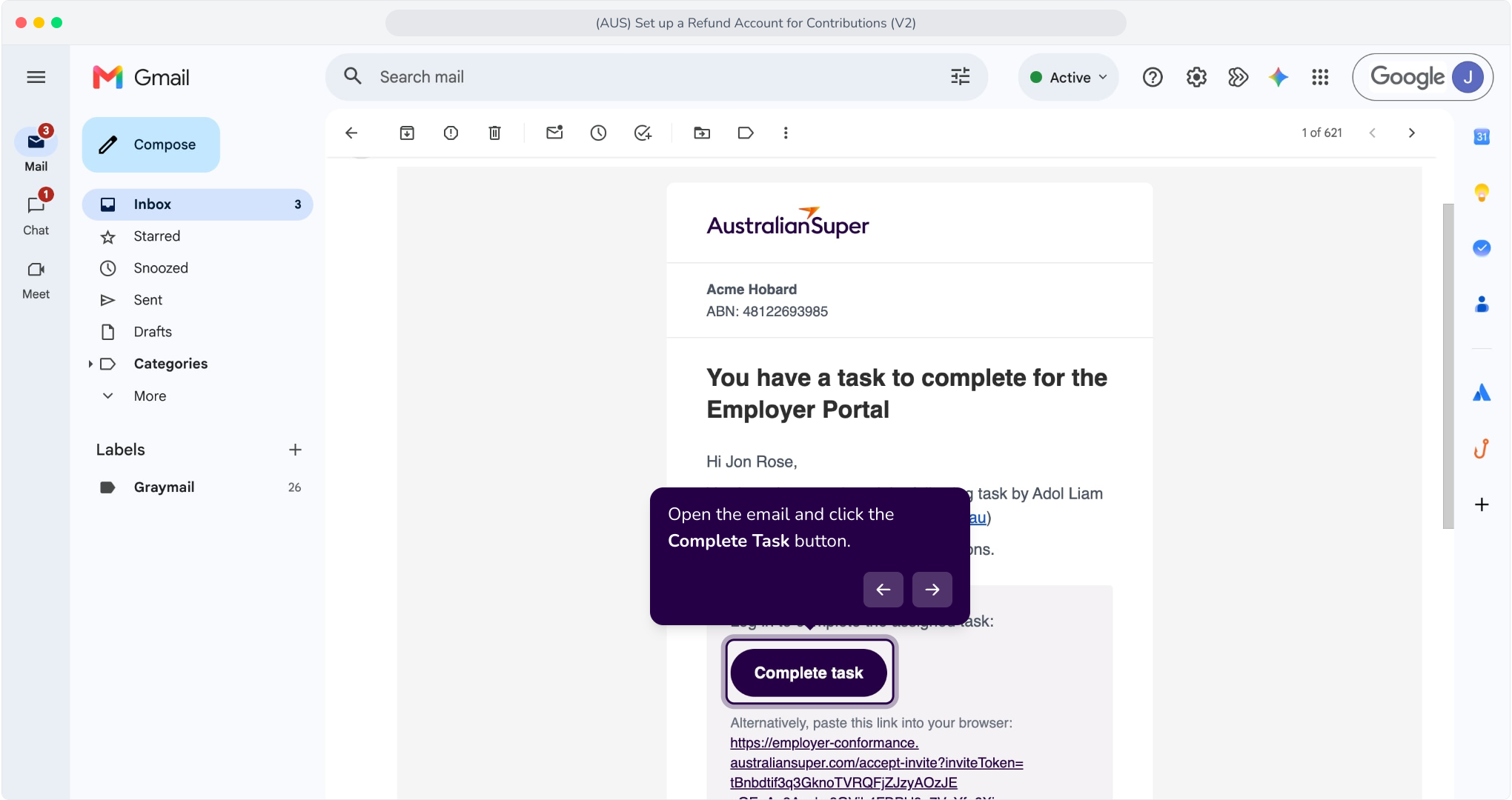Screen dimensions: 1512x800
Task: Click the Complete task button
Action: pos(809,673)
